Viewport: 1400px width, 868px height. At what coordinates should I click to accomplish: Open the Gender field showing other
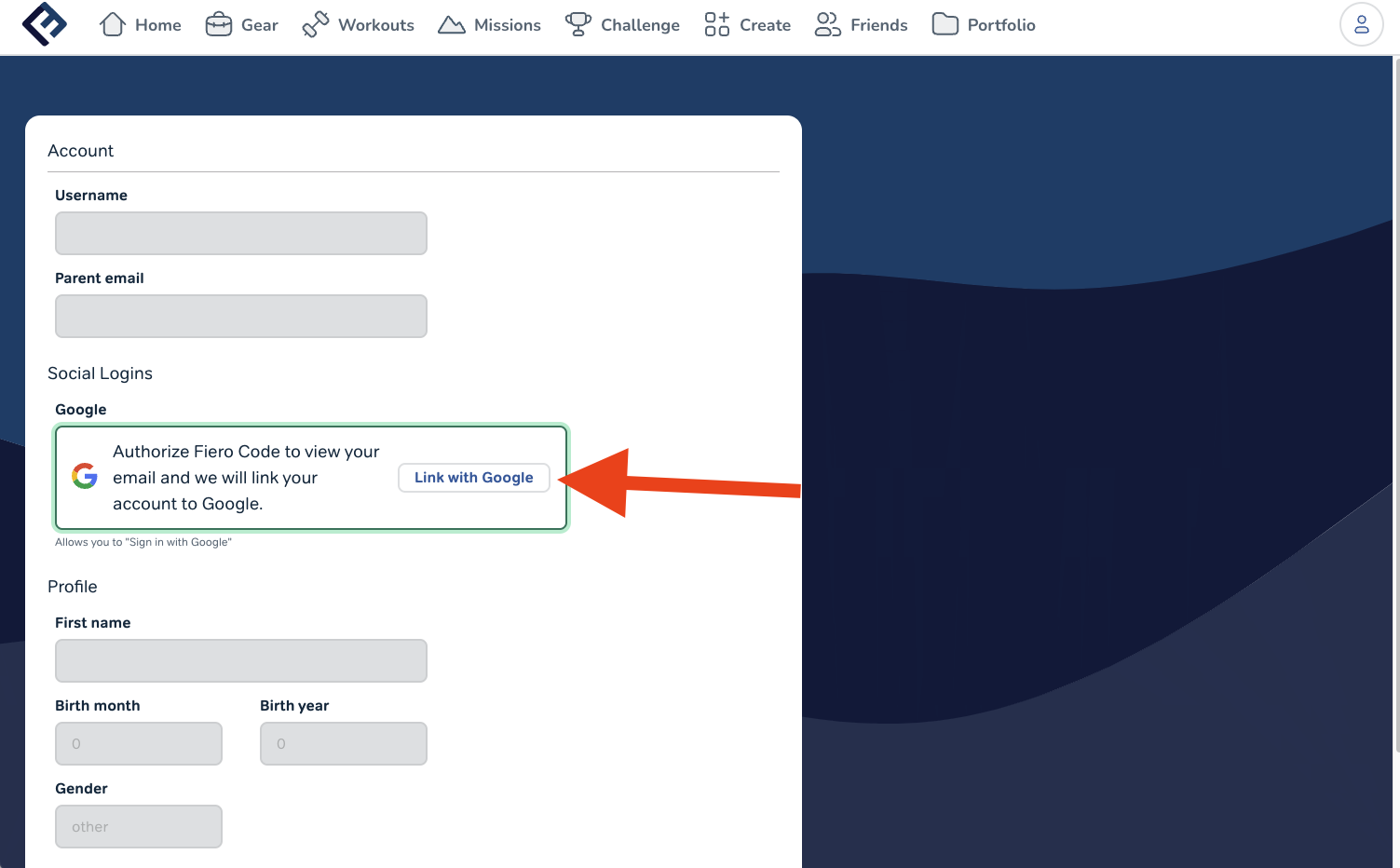139,826
